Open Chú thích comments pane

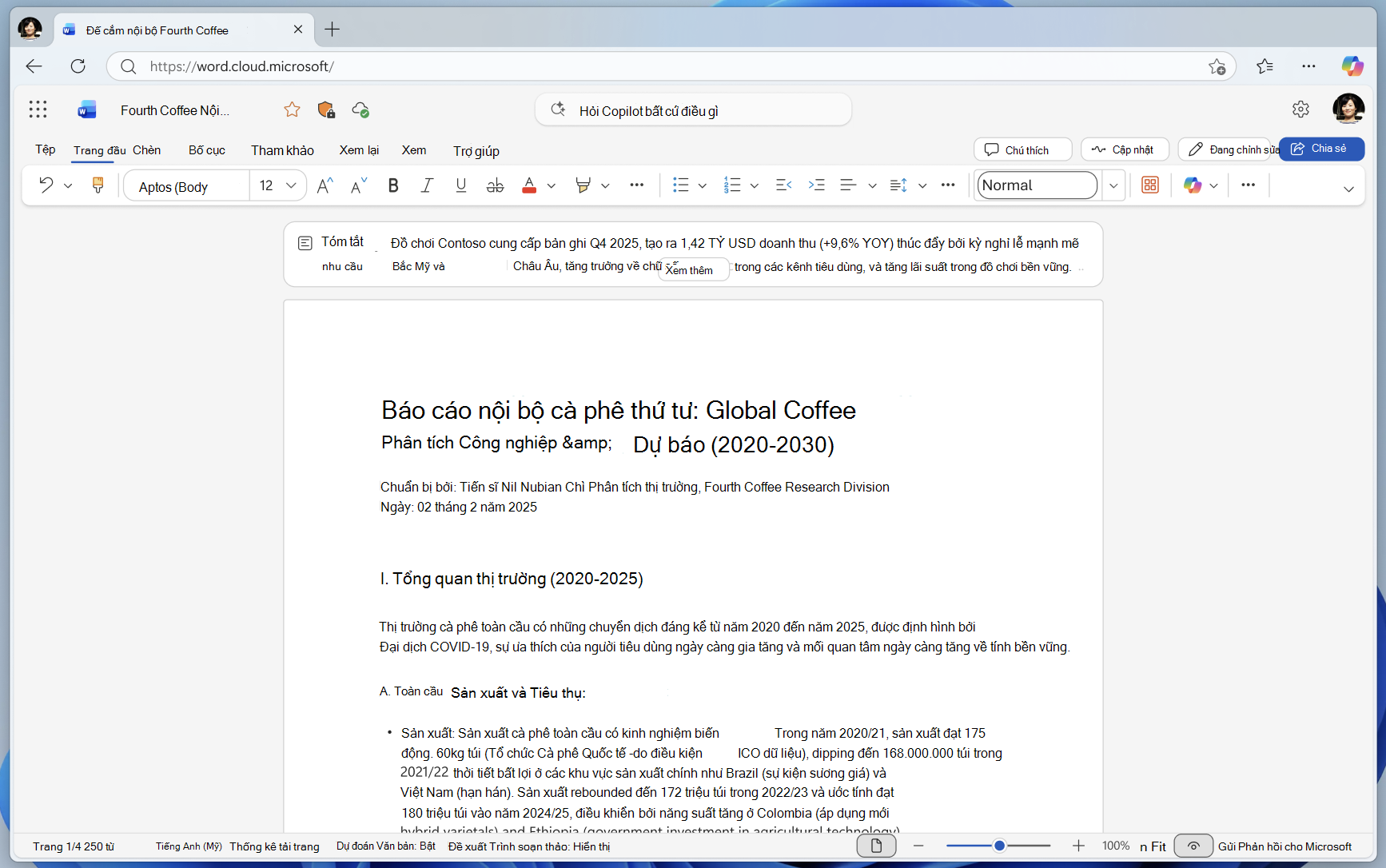click(1022, 149)
